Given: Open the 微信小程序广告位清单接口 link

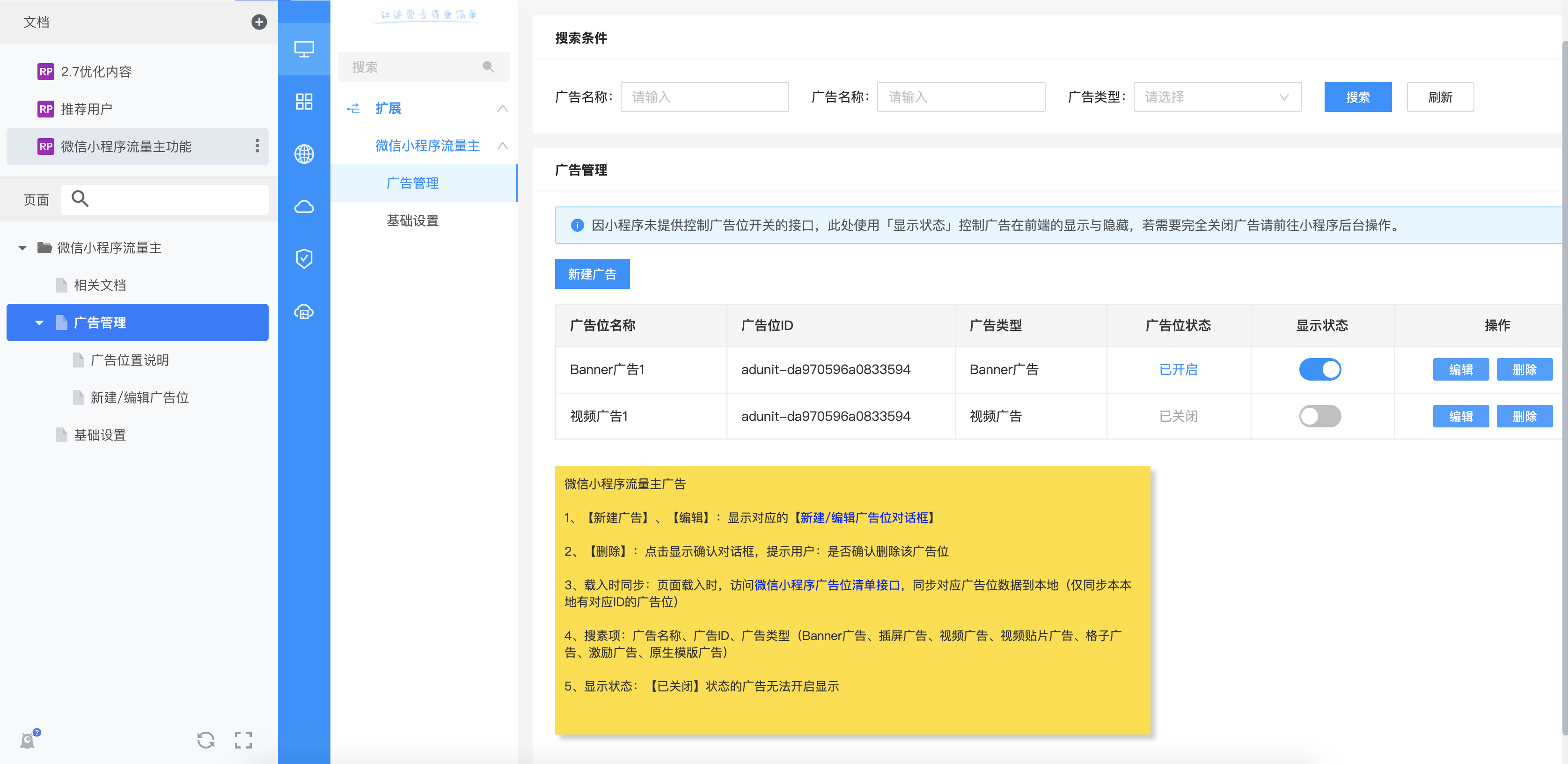Looking at the screenshot, I should pyautogui.click(x=827, y=585).
